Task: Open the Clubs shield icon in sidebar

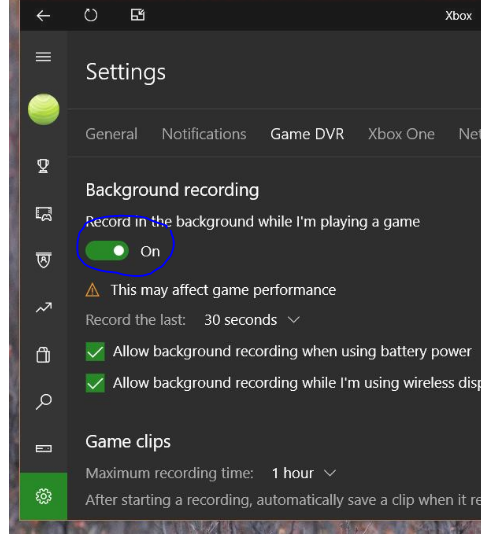Action: (44, 260)
